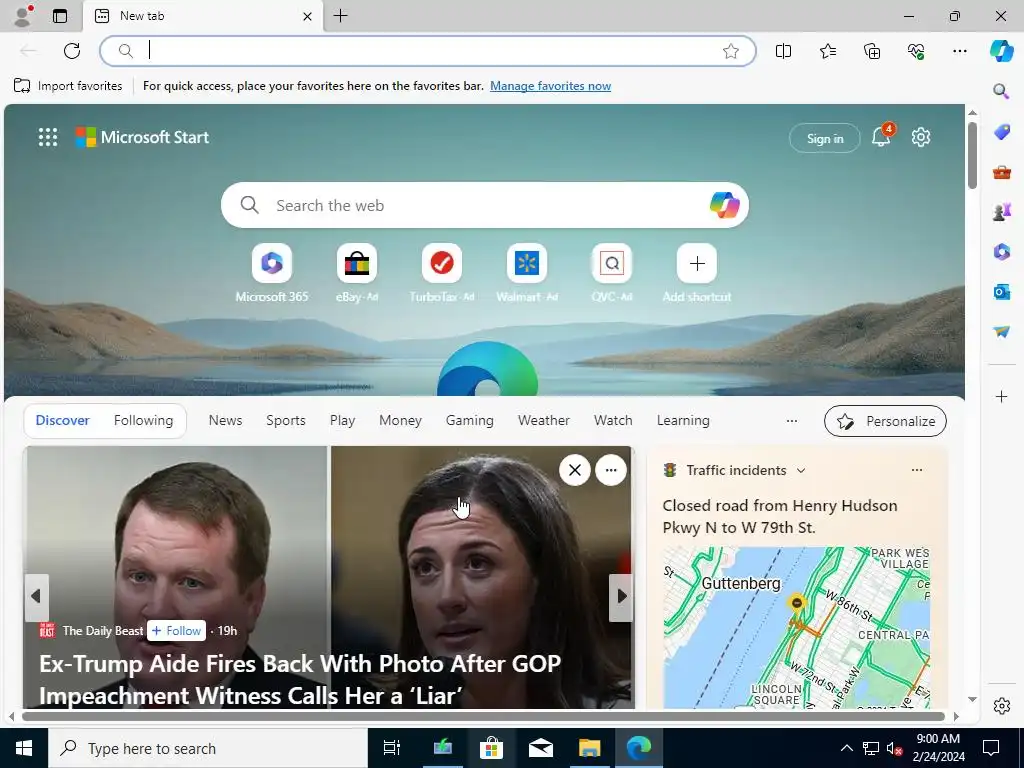Click Sign in button
Viewport: 1024px width, 768px height.
pyautogui.click(x=825, y=138)
